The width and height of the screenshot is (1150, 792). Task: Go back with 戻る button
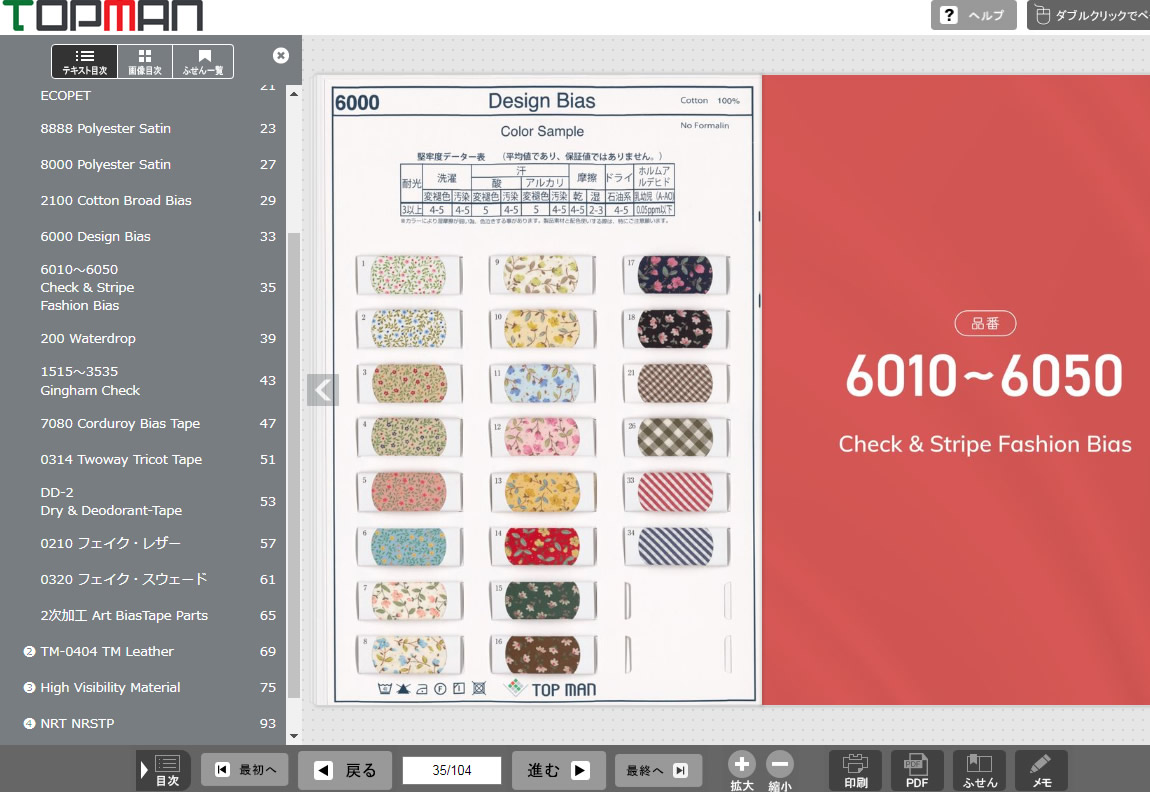tap(345, 770)
